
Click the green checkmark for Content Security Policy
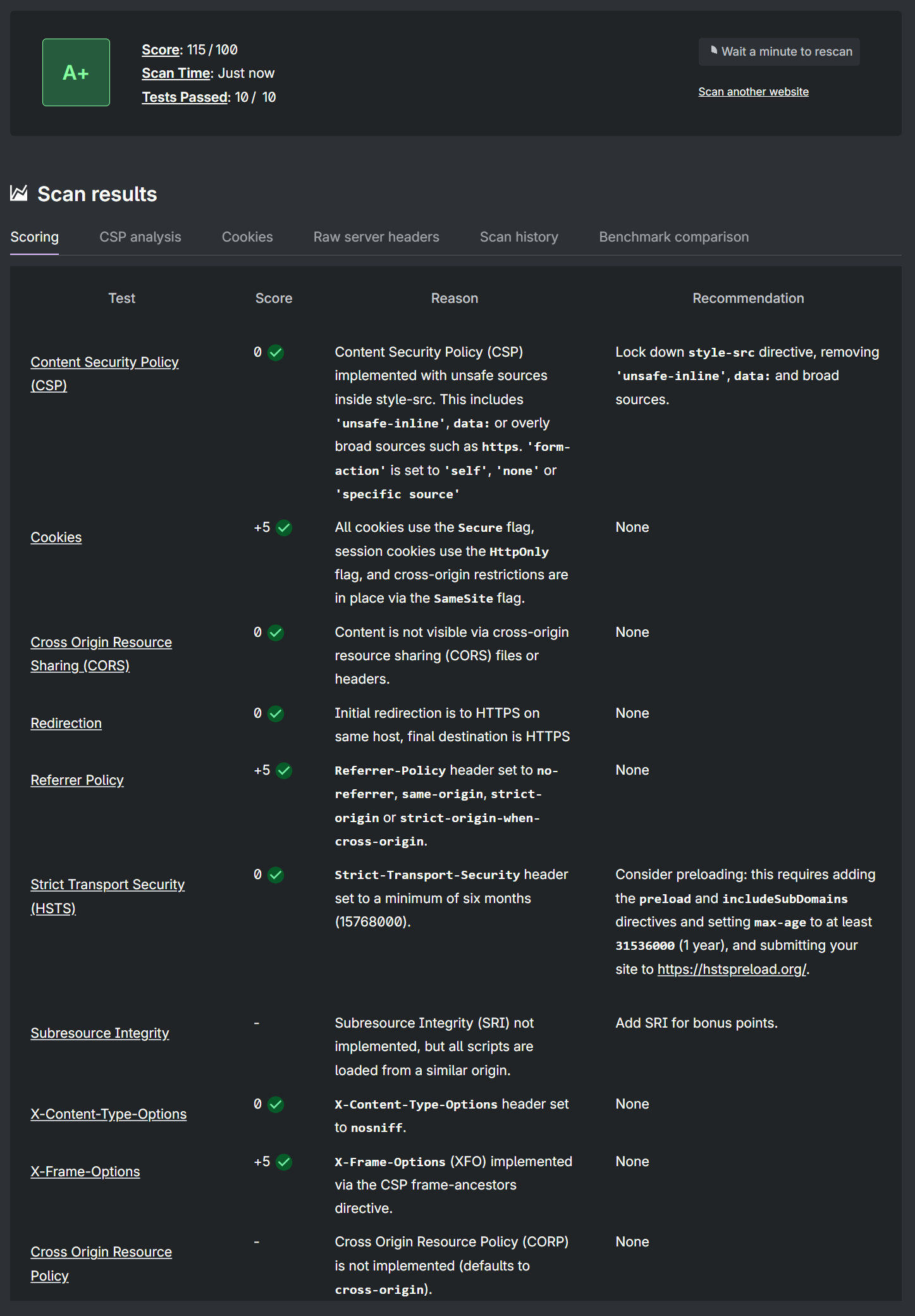(x=276, y=353)
